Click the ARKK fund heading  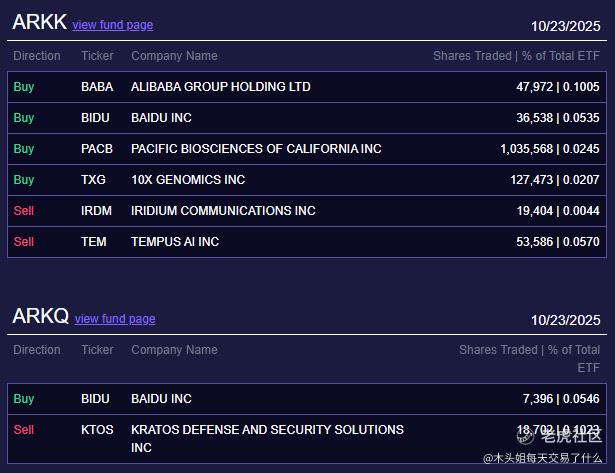click(x=39, y=23)
